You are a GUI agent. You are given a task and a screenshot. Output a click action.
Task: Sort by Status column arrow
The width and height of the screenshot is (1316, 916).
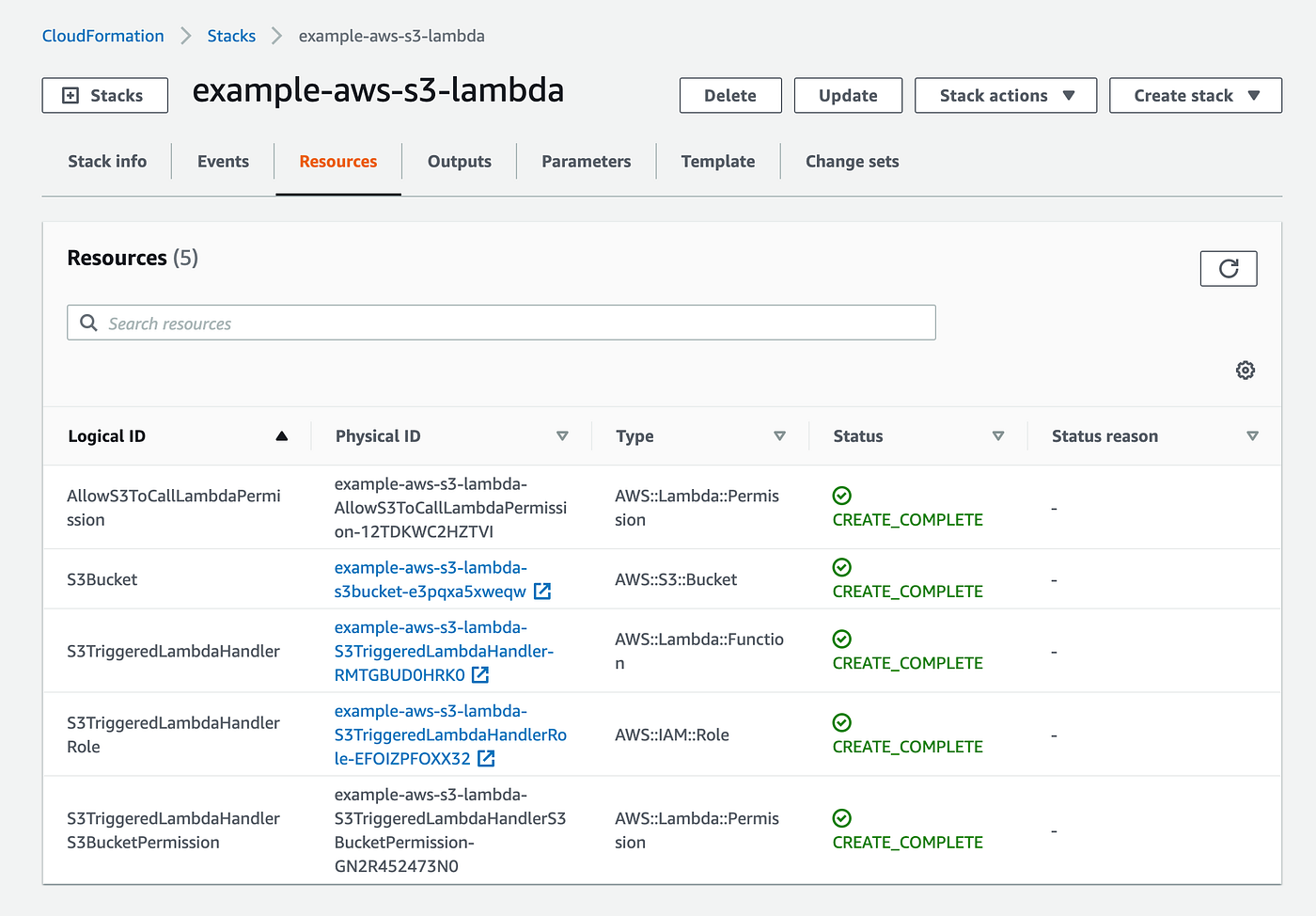coord(998,435)
